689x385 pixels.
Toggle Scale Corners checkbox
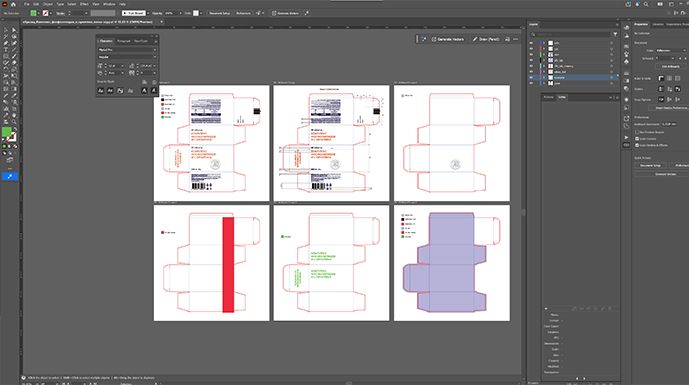637,138
